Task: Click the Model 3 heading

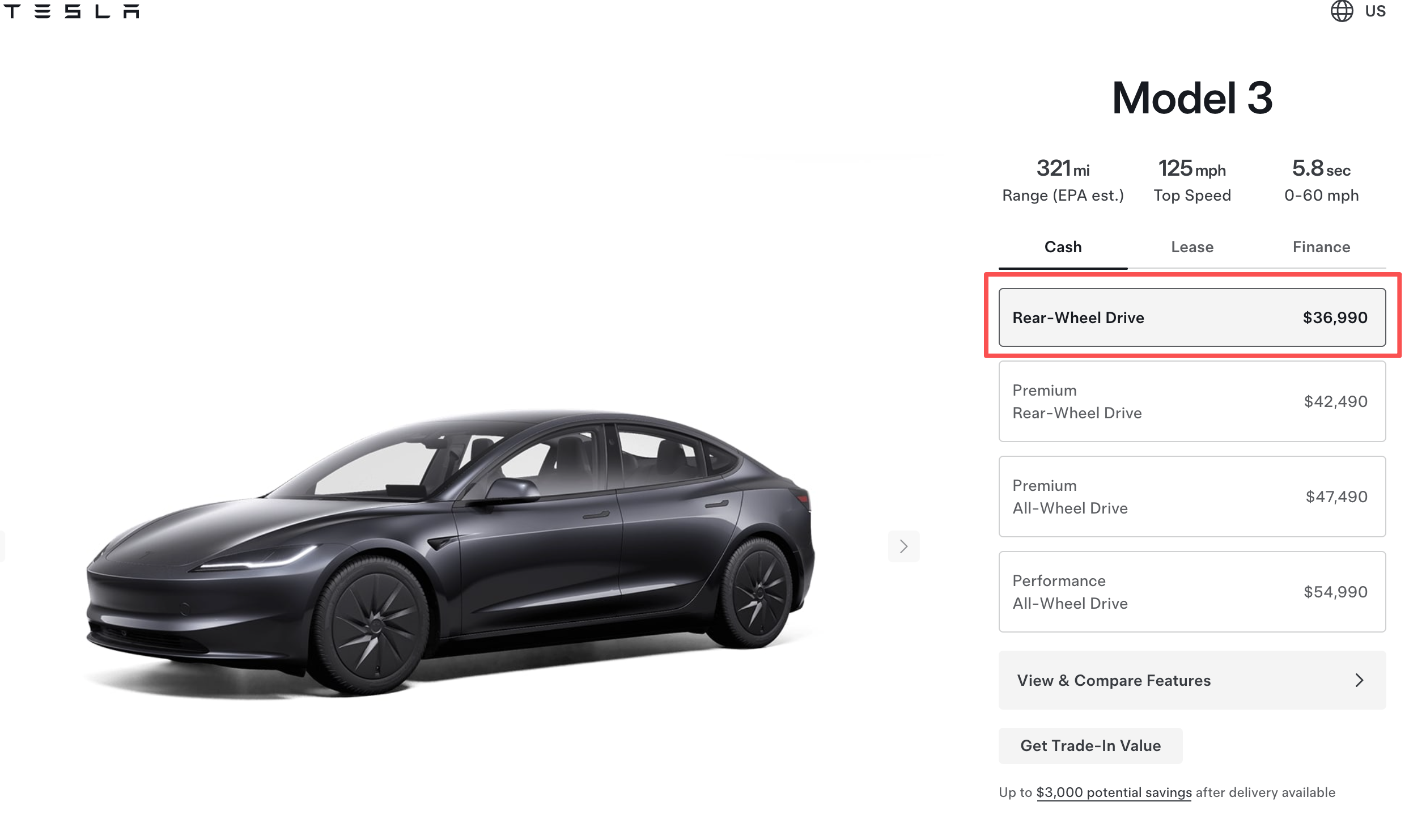Action: coord(1192,98)
